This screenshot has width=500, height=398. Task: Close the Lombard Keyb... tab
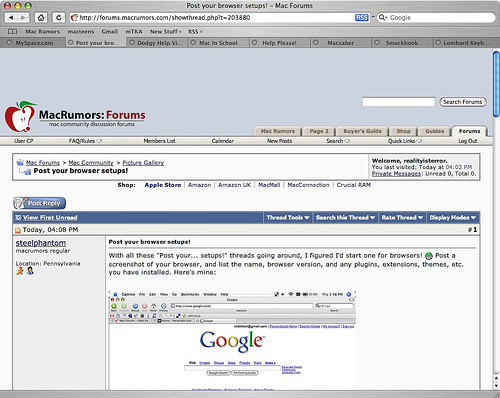click(x=438, y=43)
